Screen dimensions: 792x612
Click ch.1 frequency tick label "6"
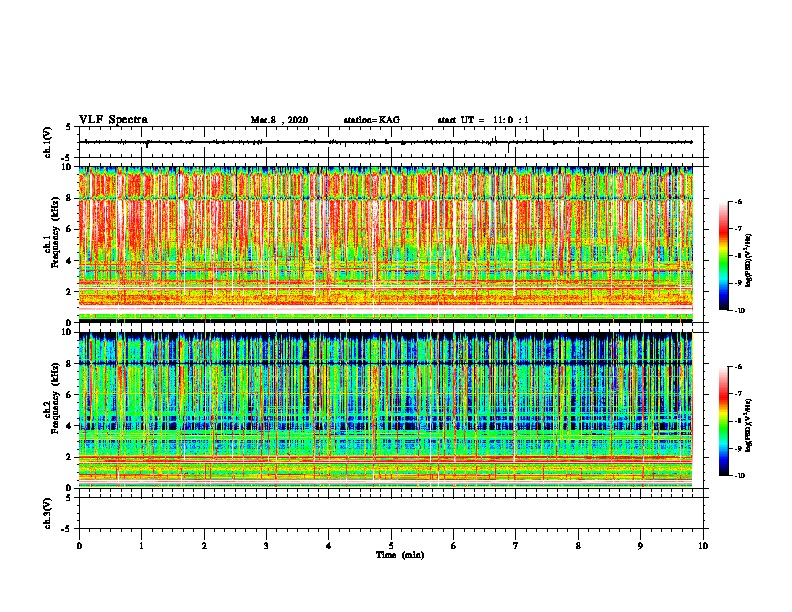(x=70, y=230)
